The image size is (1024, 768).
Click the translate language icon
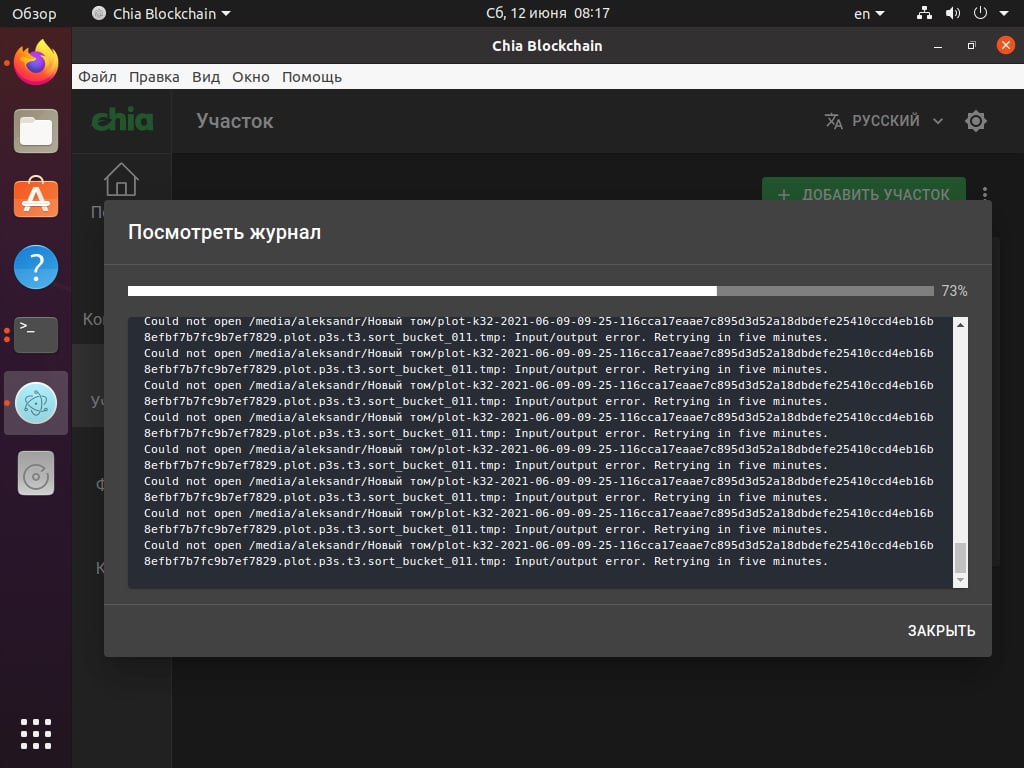pos(833,121)
